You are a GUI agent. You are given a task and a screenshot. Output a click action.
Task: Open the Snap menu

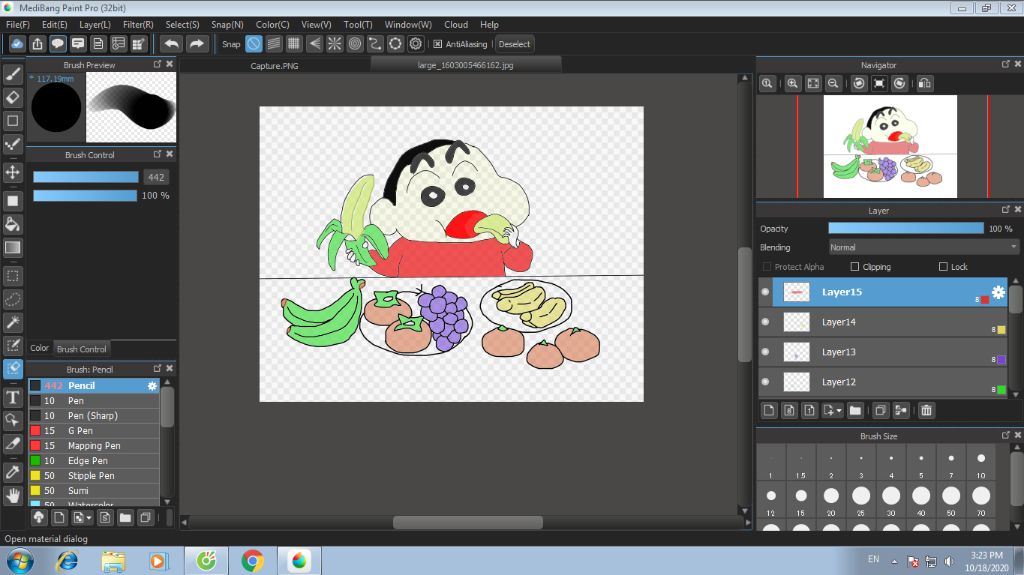tap(227, 24)
